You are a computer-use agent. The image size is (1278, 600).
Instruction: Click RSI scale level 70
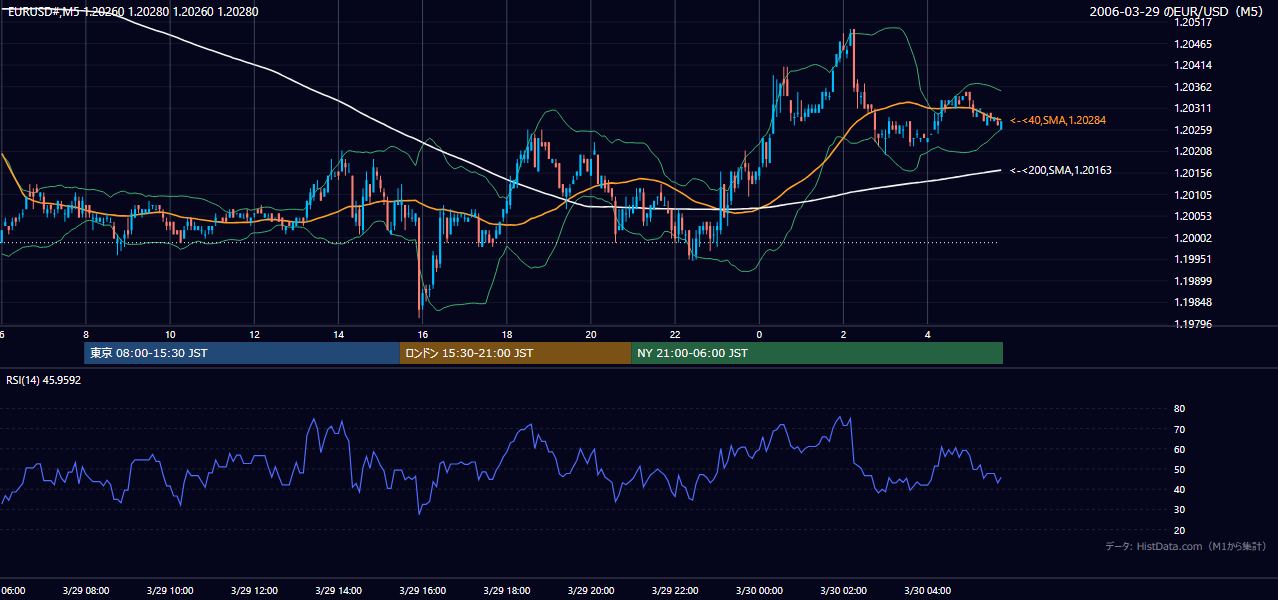(1179, 429)
